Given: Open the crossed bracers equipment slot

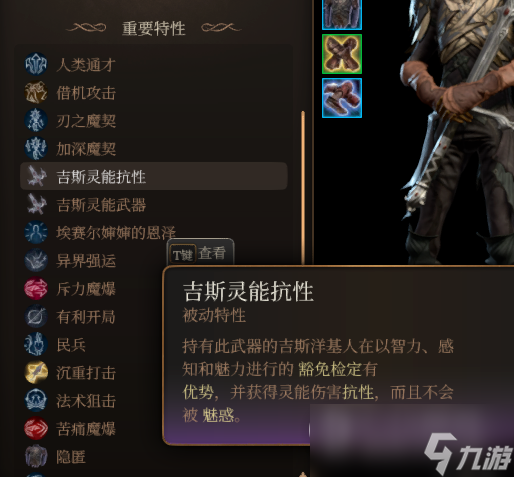Looking at the screenshot, I should point(342,54).
